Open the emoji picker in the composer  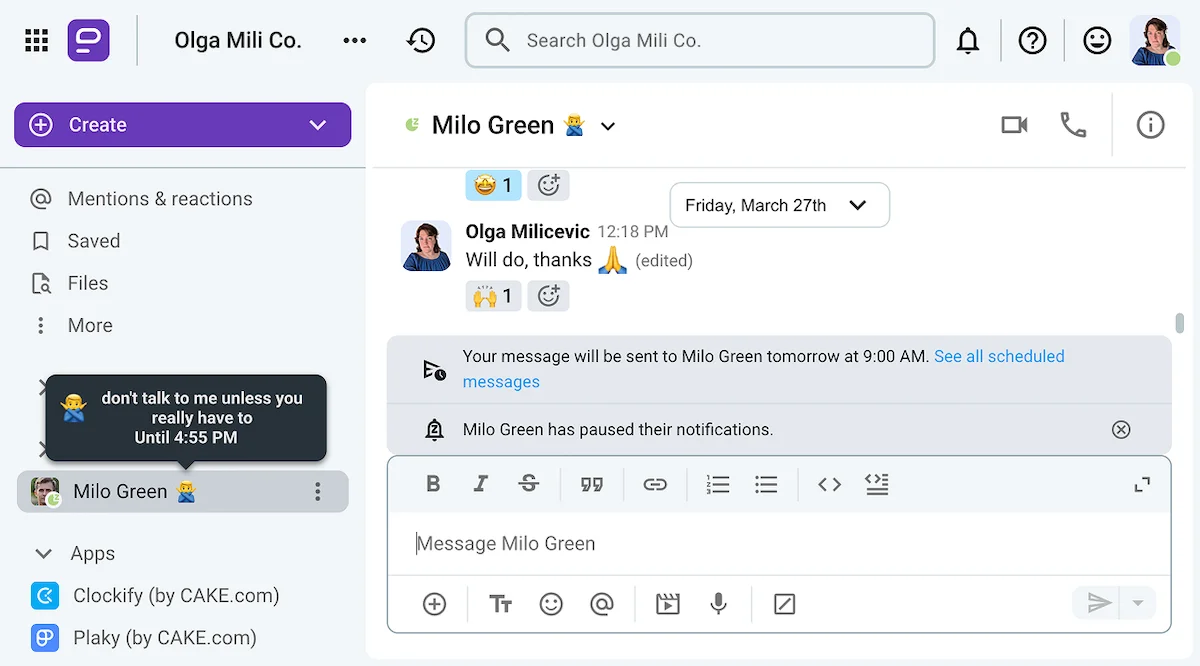(551, 603)
